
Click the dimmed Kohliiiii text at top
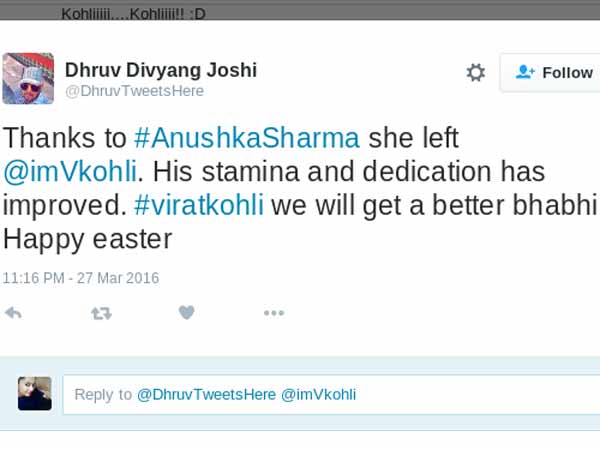click(134, 14)
